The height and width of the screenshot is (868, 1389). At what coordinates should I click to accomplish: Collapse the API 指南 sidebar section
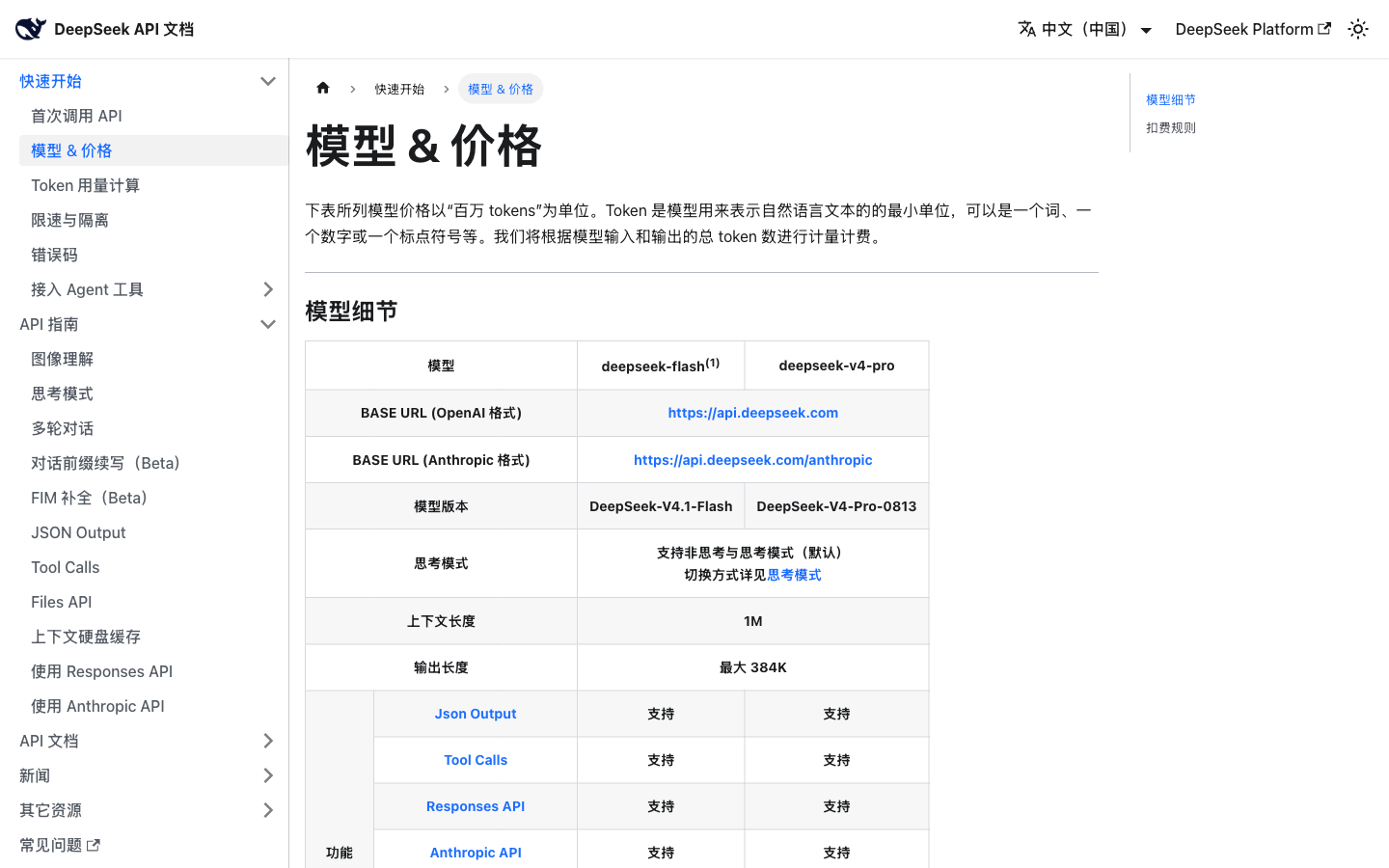click(268, 324)
